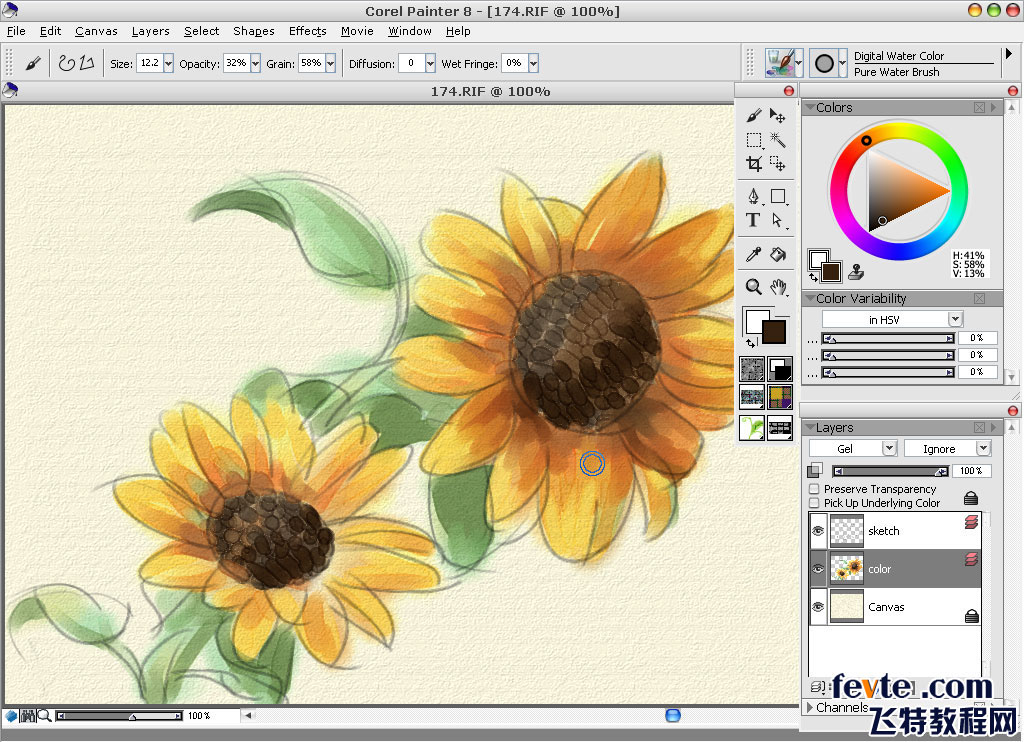This screenshot has width=1024, height=742.
Task: Click the brush icon in property bar
Action: [x=33, y=63]
